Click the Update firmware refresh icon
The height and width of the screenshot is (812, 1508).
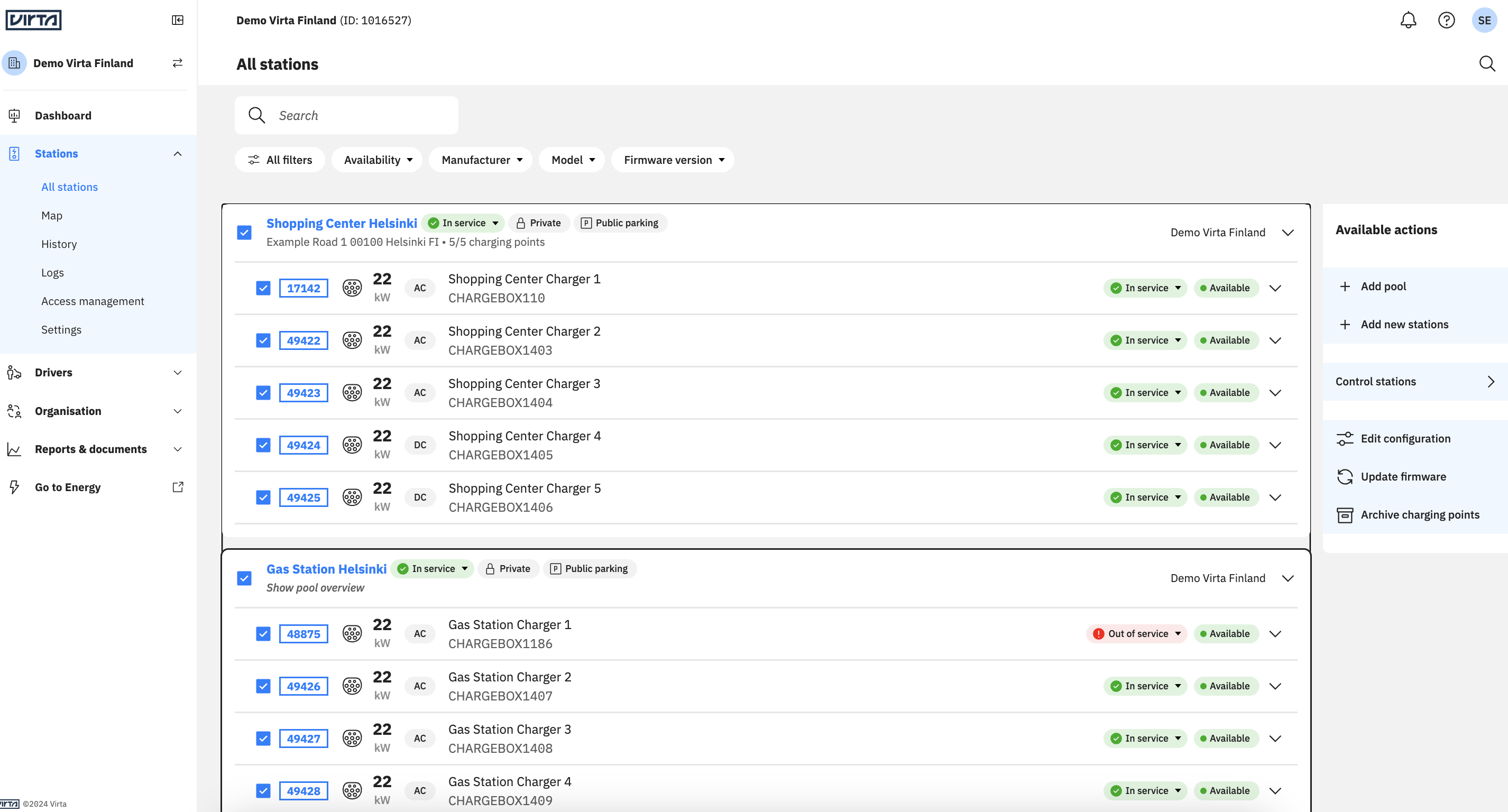(1345, 476)
